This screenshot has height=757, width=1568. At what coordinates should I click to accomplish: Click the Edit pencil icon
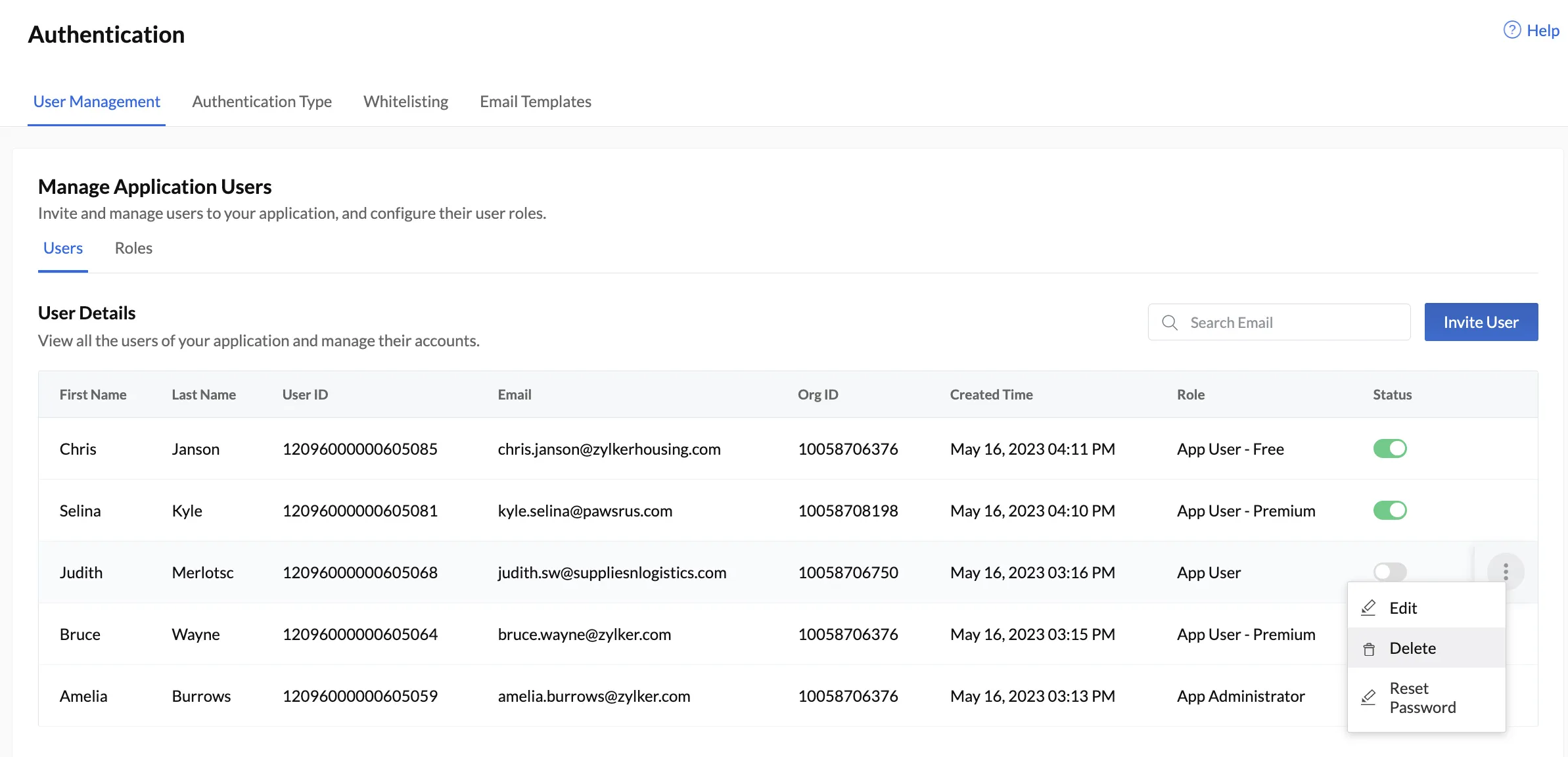tap(1368, 608)
